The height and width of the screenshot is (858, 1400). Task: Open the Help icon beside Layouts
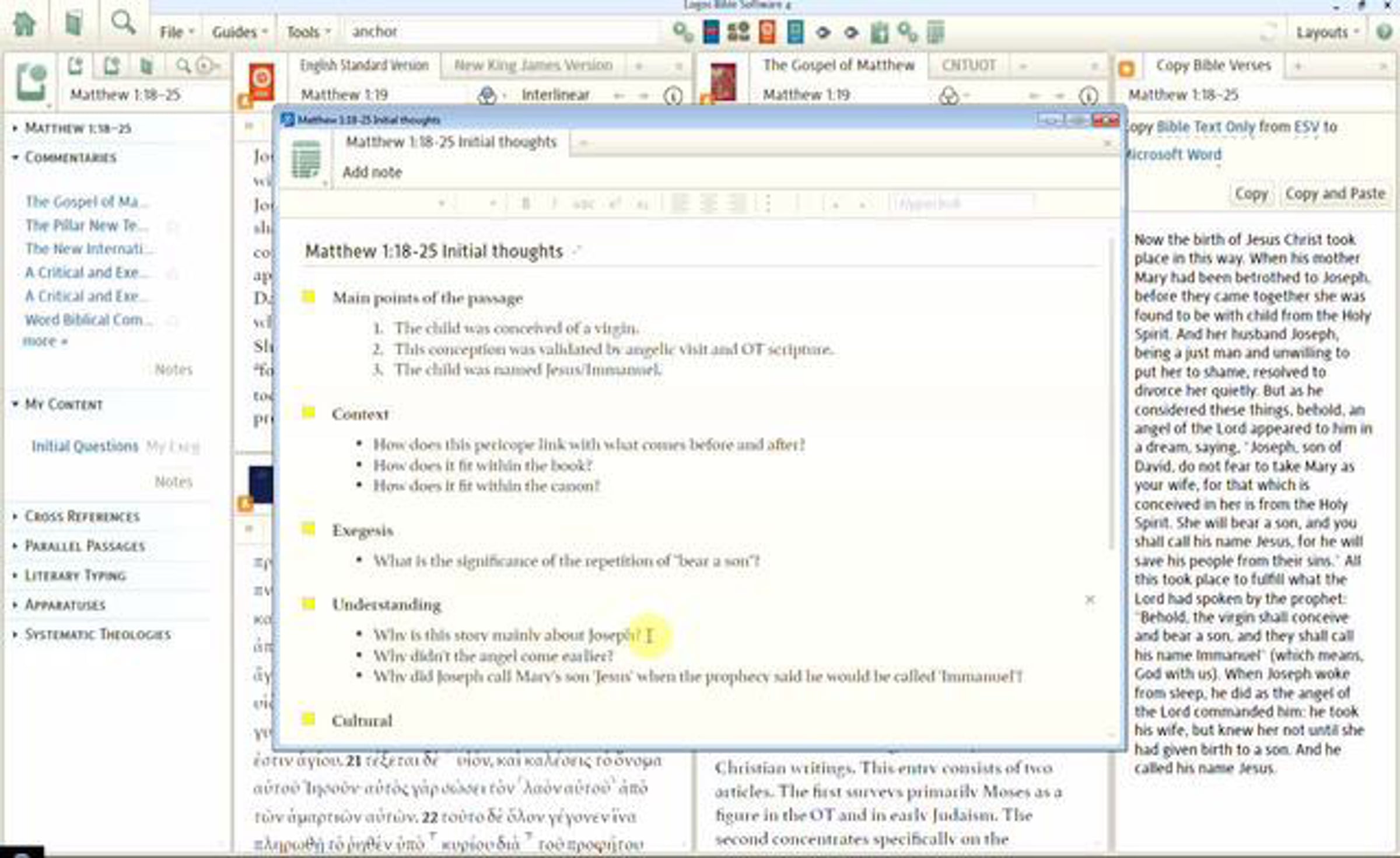(x=1384, y=32)
